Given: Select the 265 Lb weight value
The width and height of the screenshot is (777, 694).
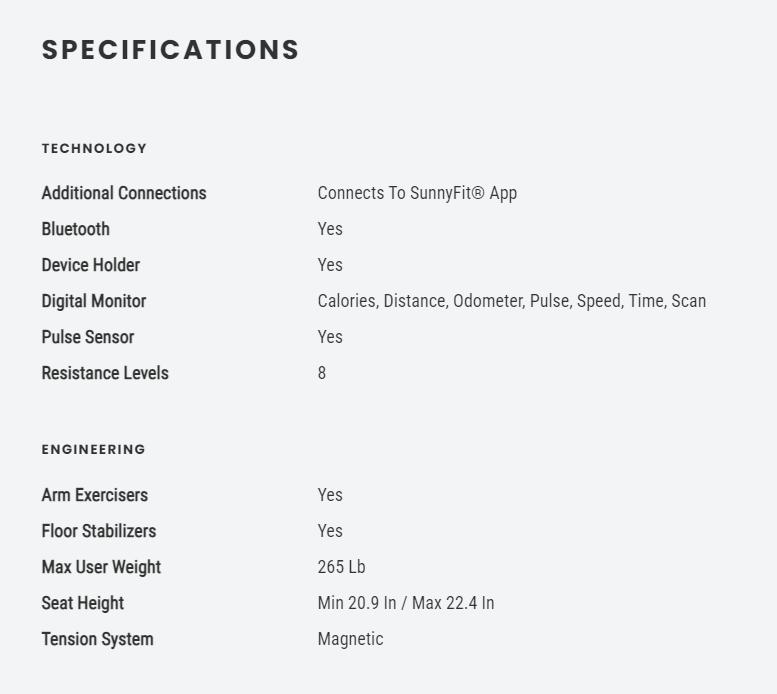Looking at the screenshot, I should (341, 567).
